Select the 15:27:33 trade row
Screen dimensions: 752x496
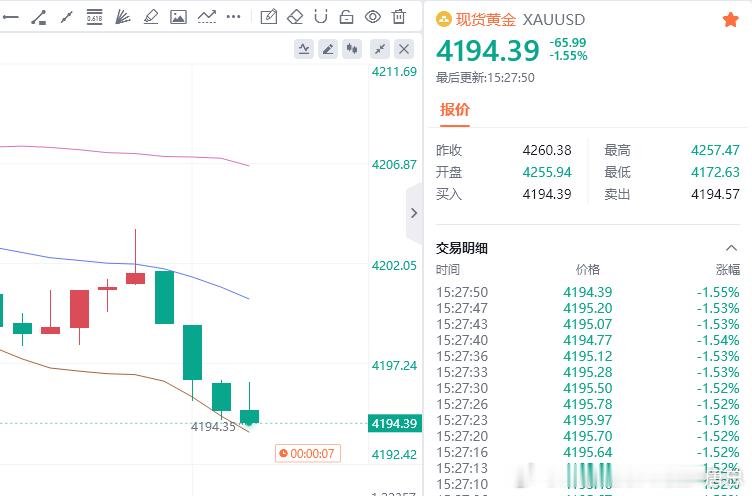tap(588, 372)
